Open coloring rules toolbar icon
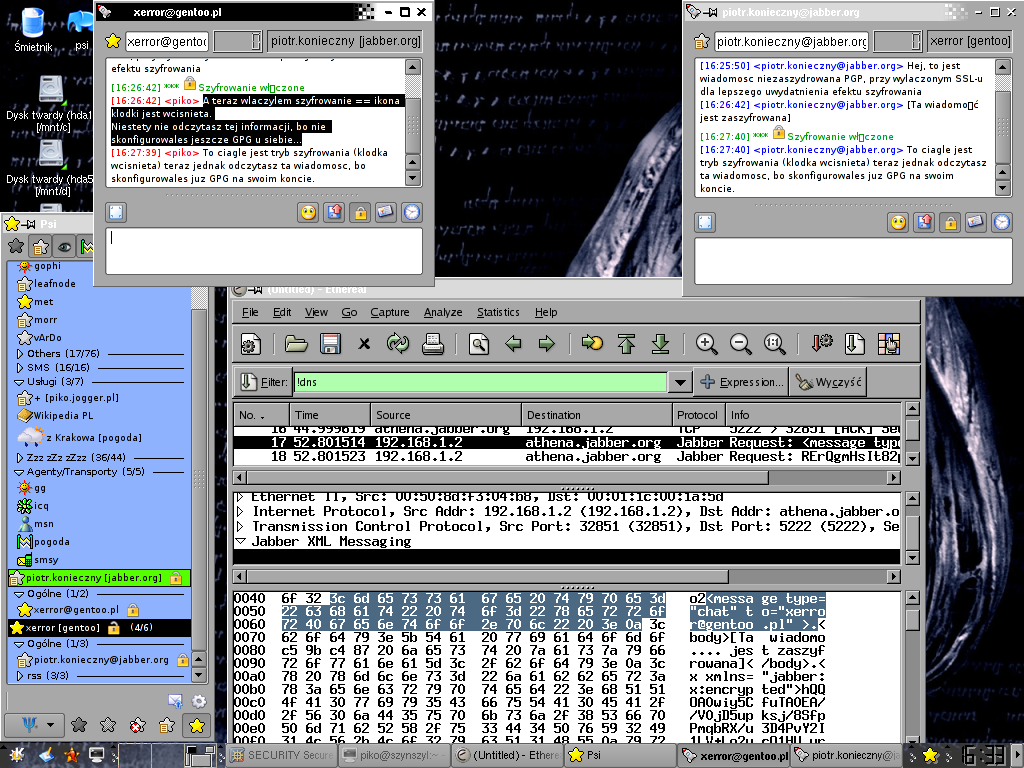 click(x=889, y=344)
